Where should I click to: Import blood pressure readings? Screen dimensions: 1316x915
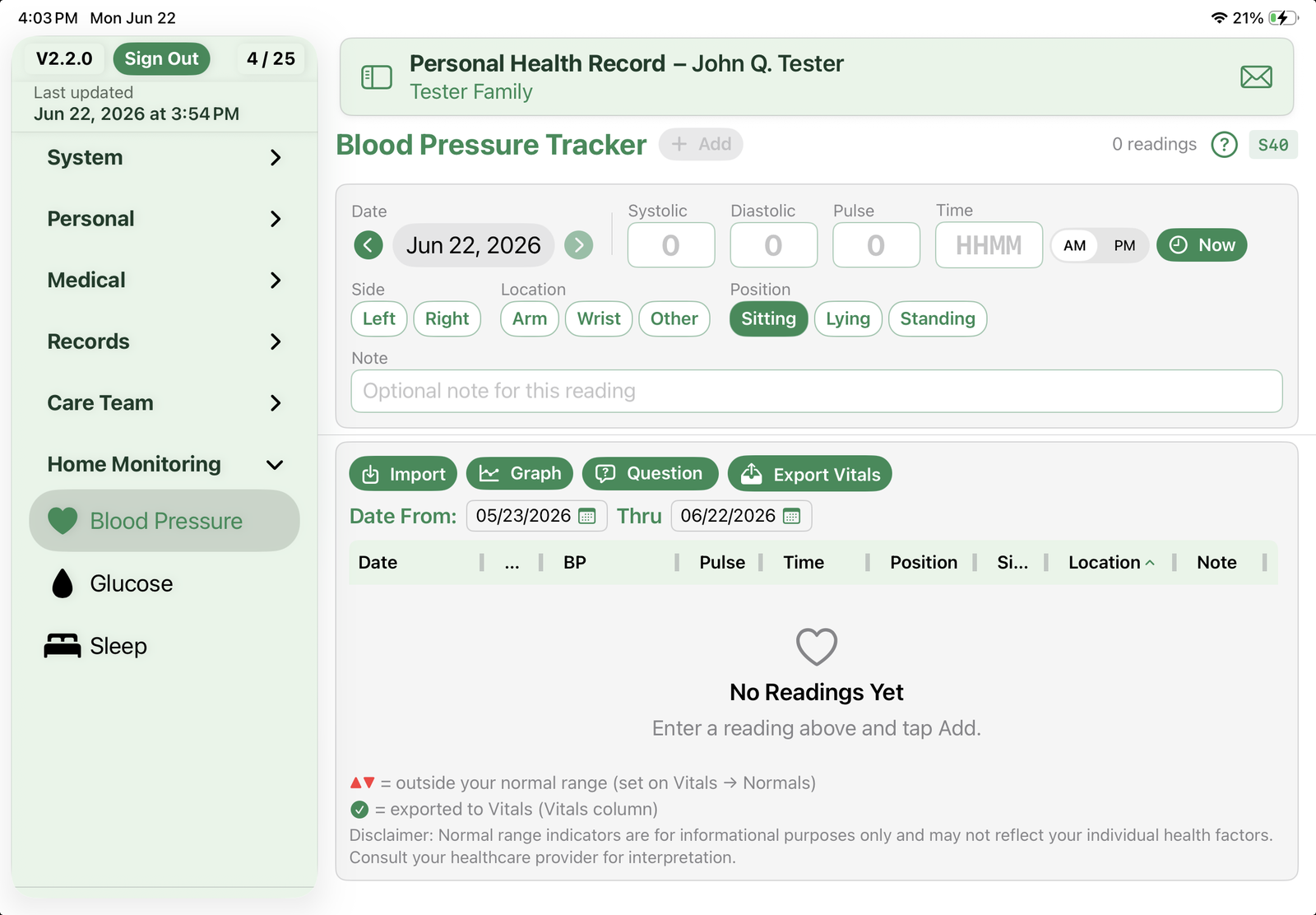tap(403, 474)
